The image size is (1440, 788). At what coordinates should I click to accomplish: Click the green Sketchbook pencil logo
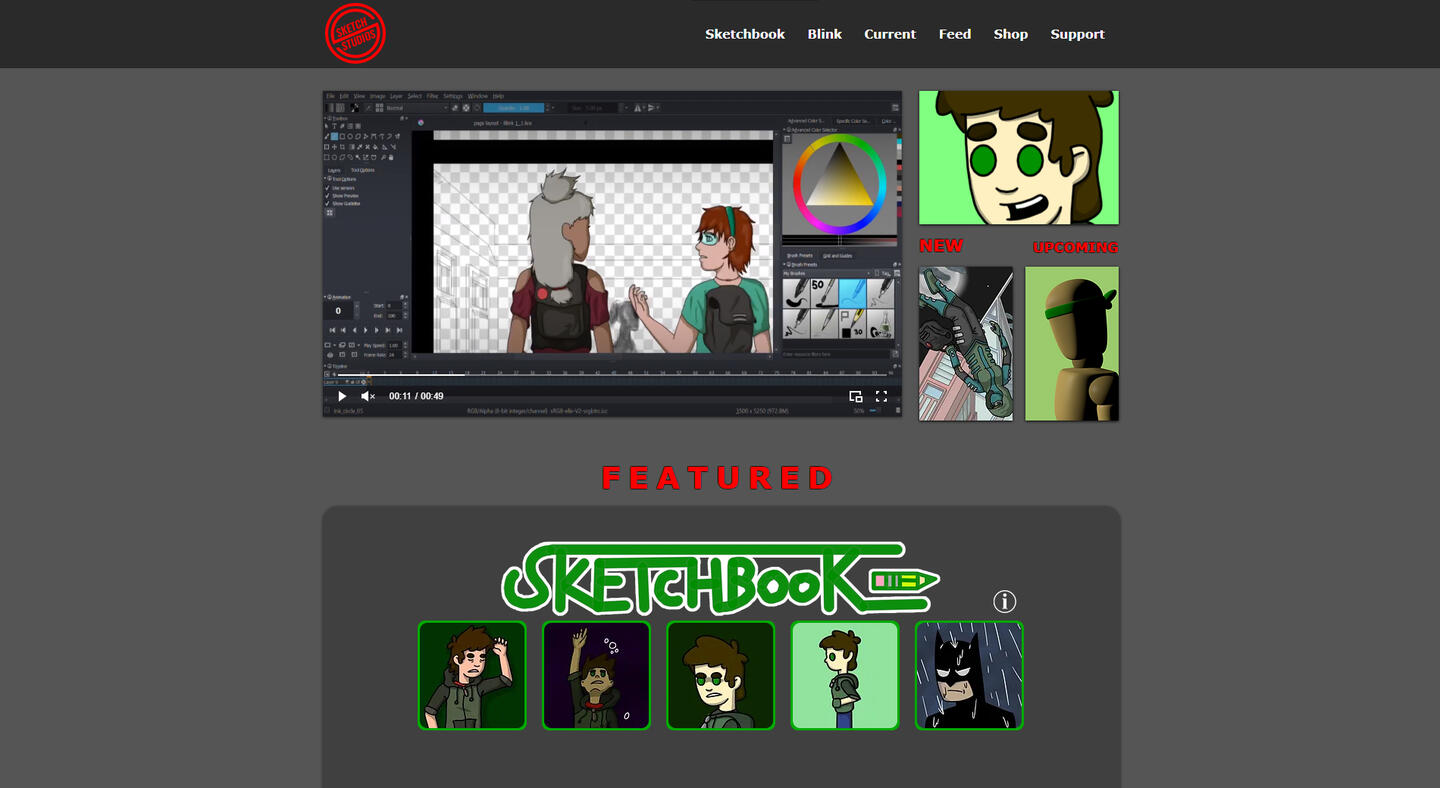pyautogui.click(x=719, y=578)
